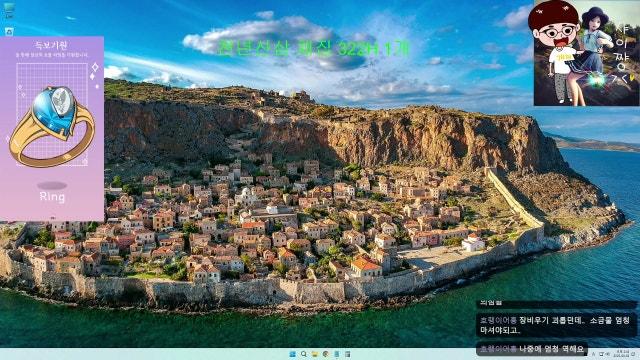Launch File Explorer from the taskbar
The height and width of the screenshot is (360, 640).
click(315, 354)
